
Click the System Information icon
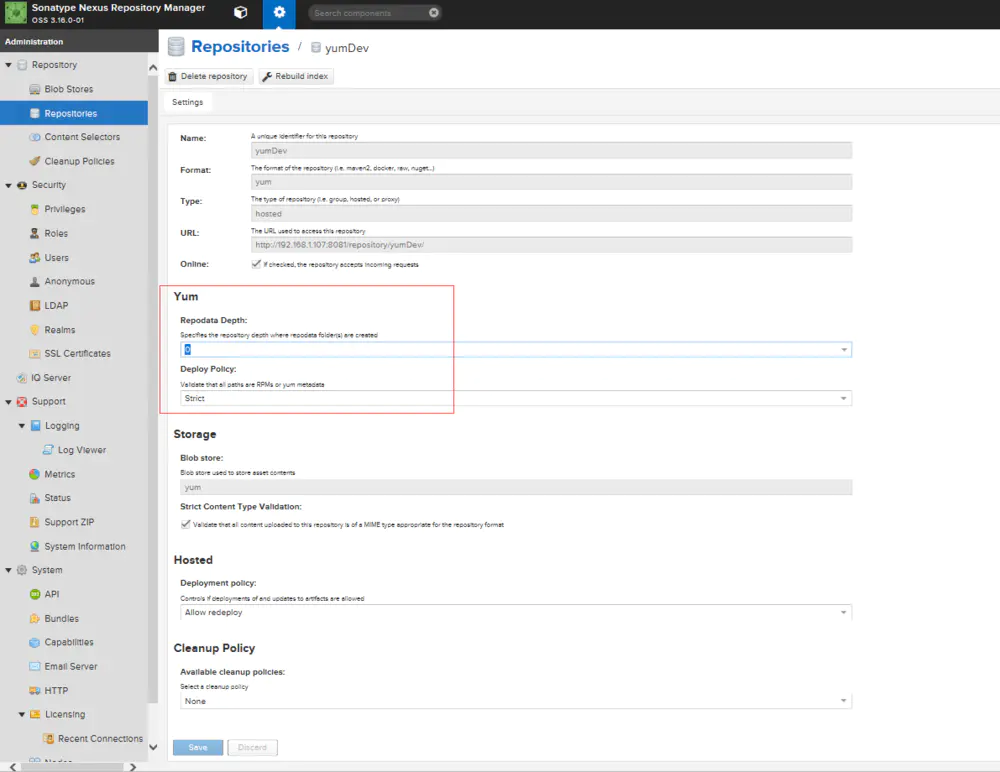pyautogui.click(x=35, y=546)
